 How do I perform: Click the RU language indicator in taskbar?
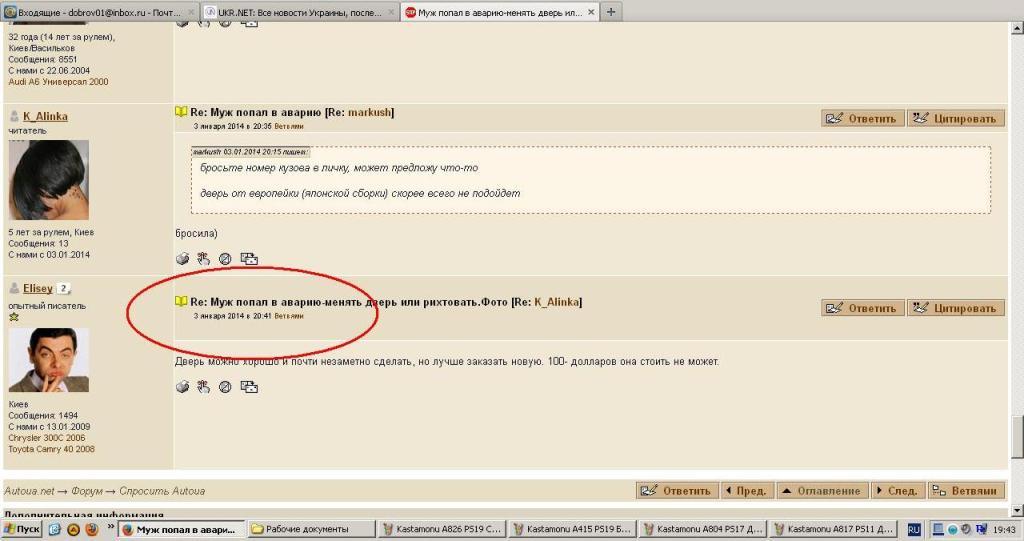pyautogui.click(x=914, y=529)
